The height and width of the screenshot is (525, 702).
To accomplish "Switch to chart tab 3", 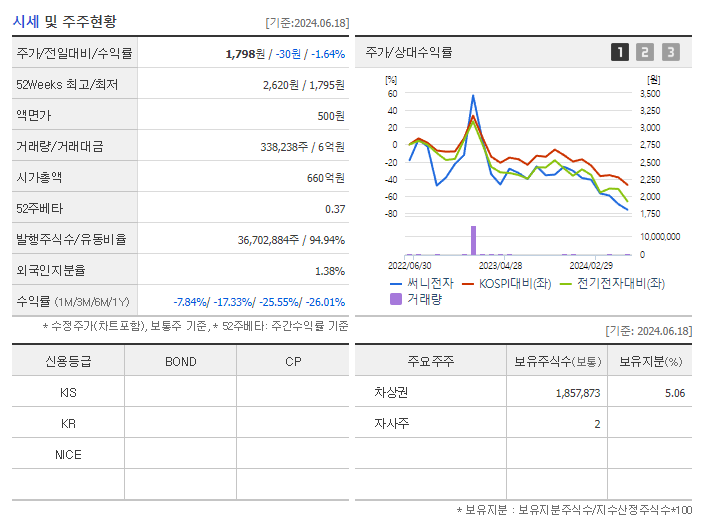I will pyautogui.click(x=671, y=52).
